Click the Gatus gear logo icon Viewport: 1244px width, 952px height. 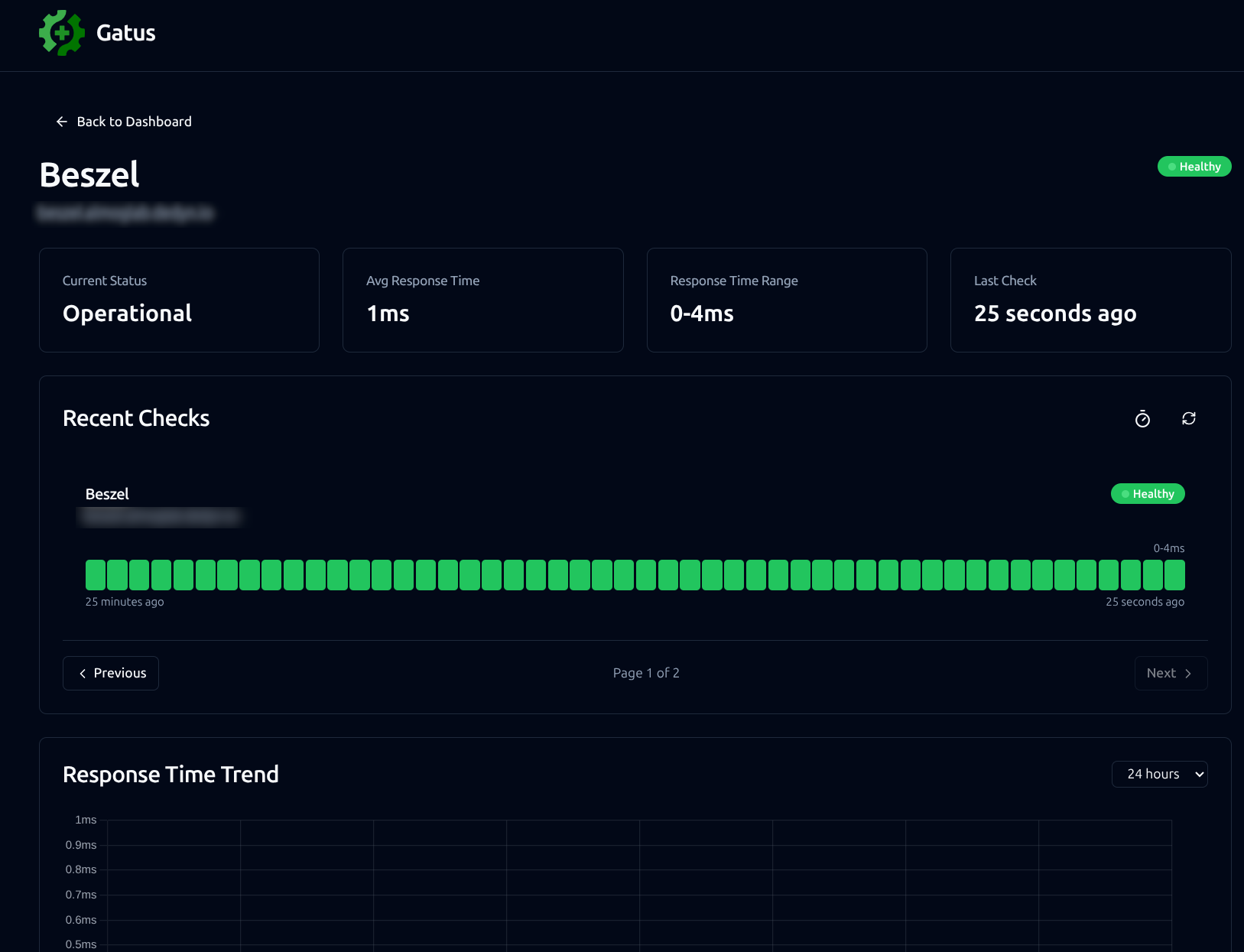(x=62, y=33)
